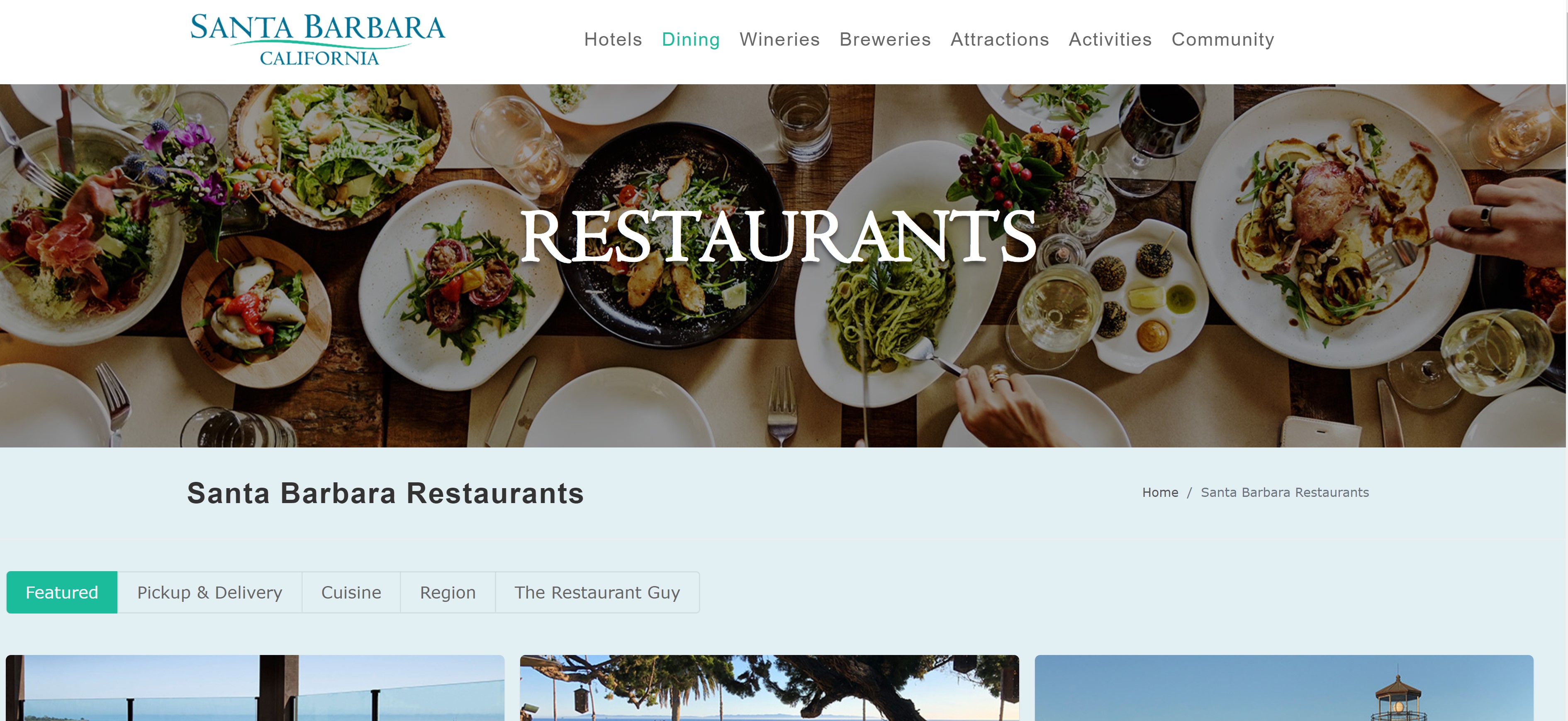Open the featured thumbnail with lighthouse
Image resolution: width=1568 pixels, height=721 pixels.
(x=1284, y=688)
